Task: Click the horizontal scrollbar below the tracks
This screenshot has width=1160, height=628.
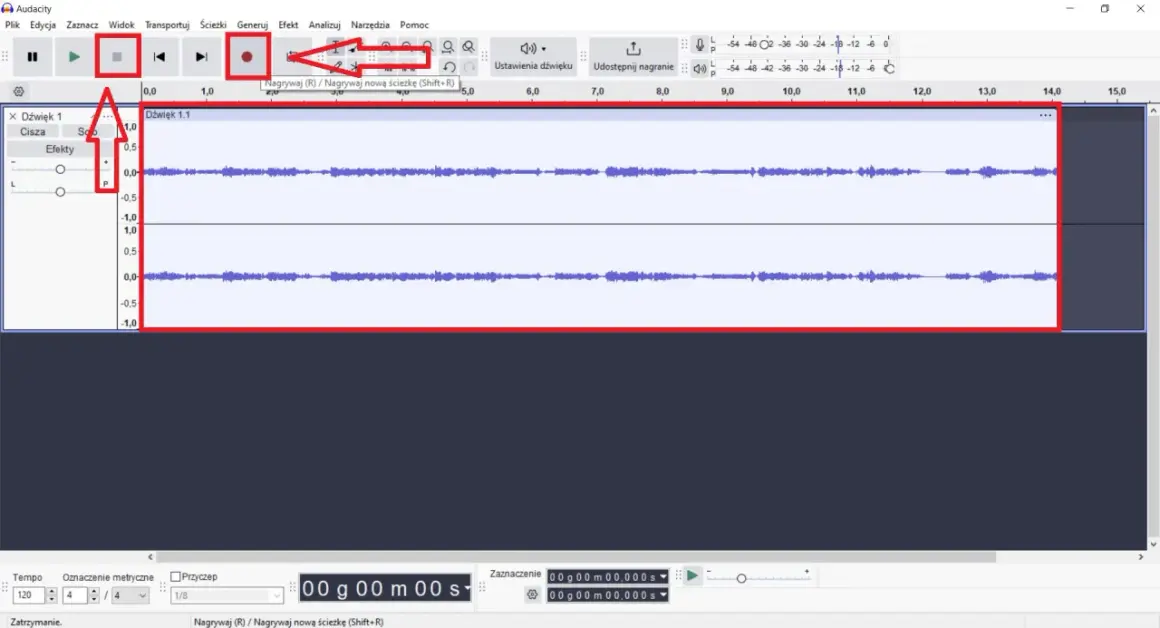Action: (x=576, y=557)
